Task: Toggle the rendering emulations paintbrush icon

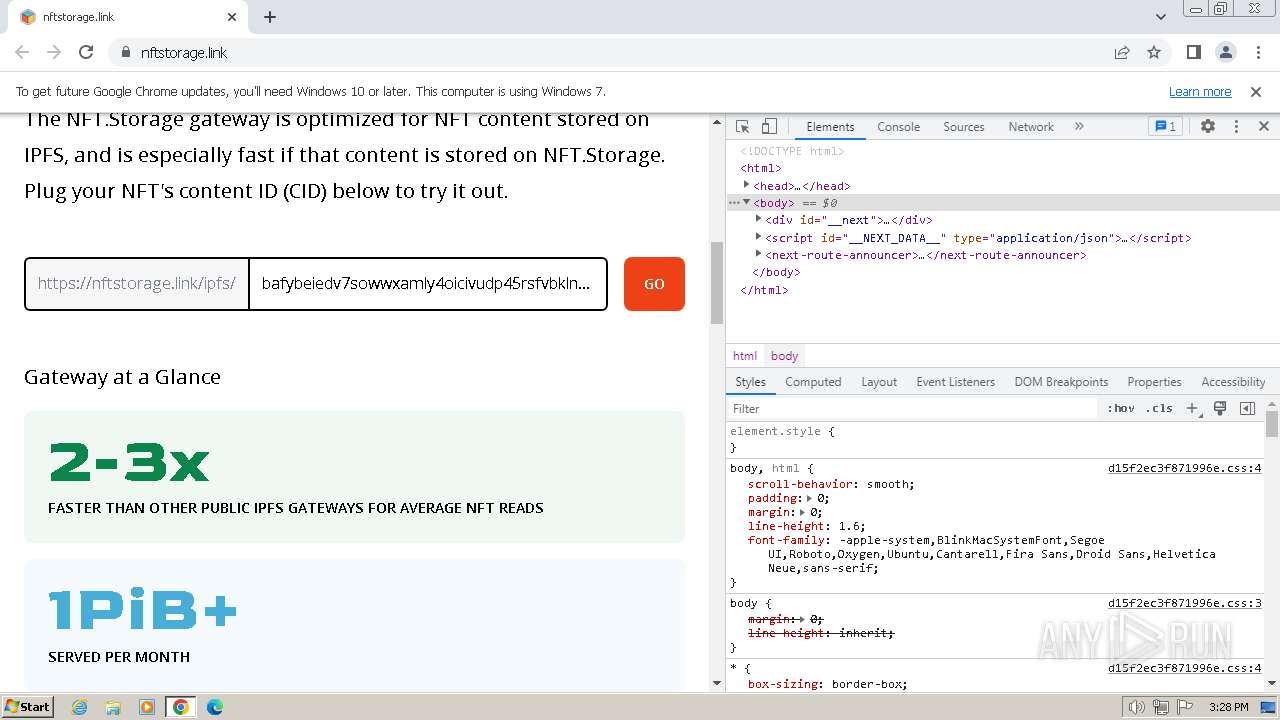Action: [x=1220, y=408]
